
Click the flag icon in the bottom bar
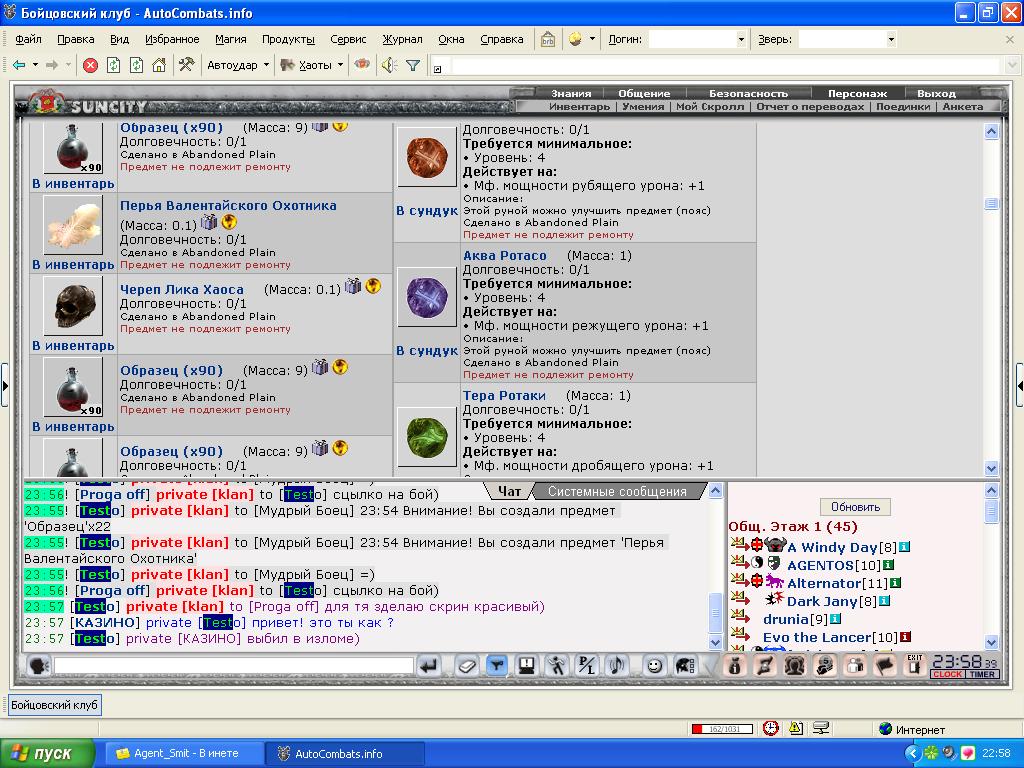tap(884, 665)
